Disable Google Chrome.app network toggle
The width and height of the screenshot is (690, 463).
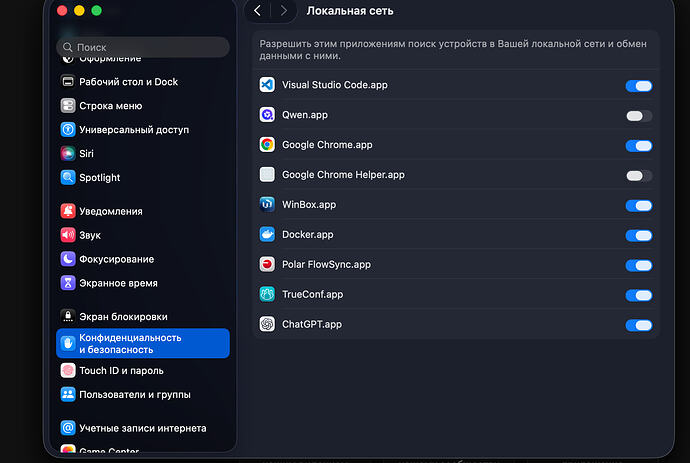639,146
